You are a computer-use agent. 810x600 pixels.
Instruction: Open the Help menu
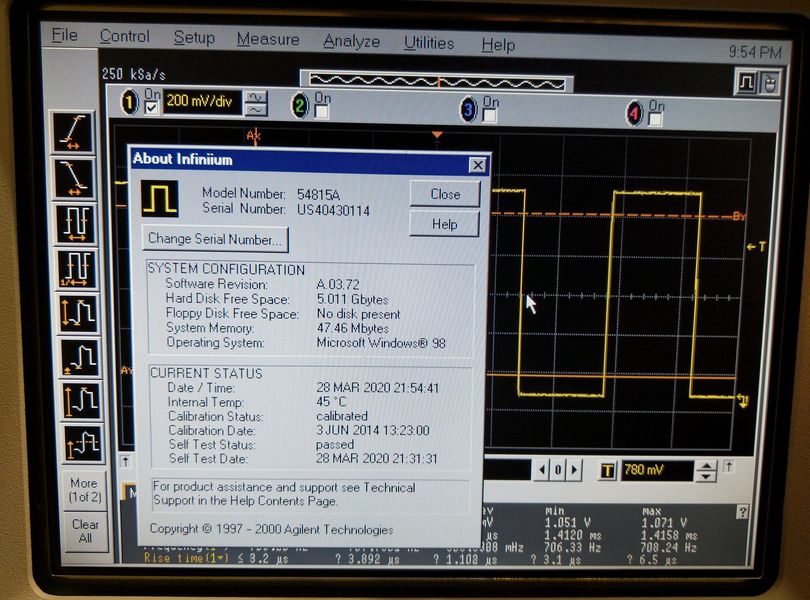point(498,45)
